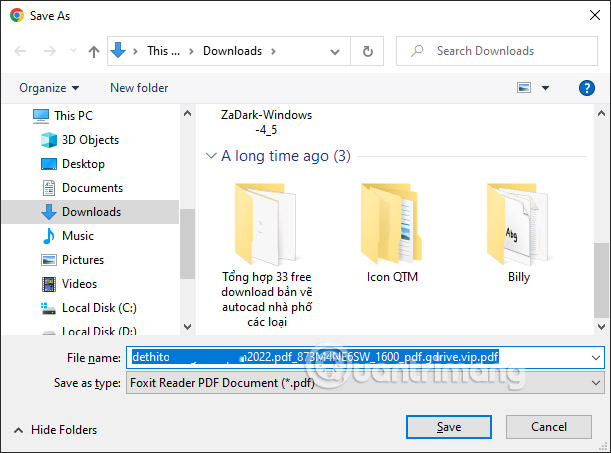Open the Organize menu
The height and width of the screenshot is (453, 611).
[x=49, y=88]
